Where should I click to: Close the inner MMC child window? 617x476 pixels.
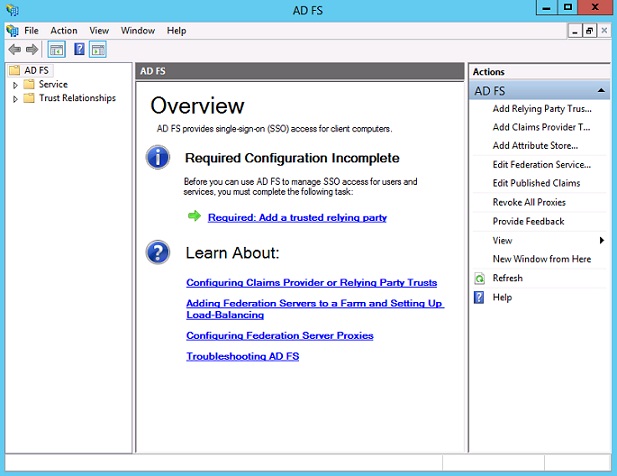[x=604, y=31]
